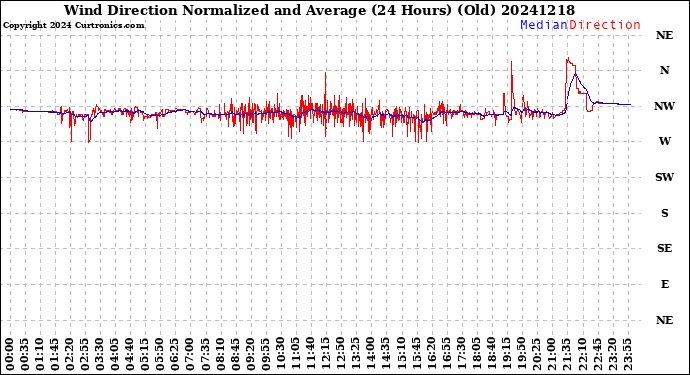Click the 08:45 time label

pos(236,355)
